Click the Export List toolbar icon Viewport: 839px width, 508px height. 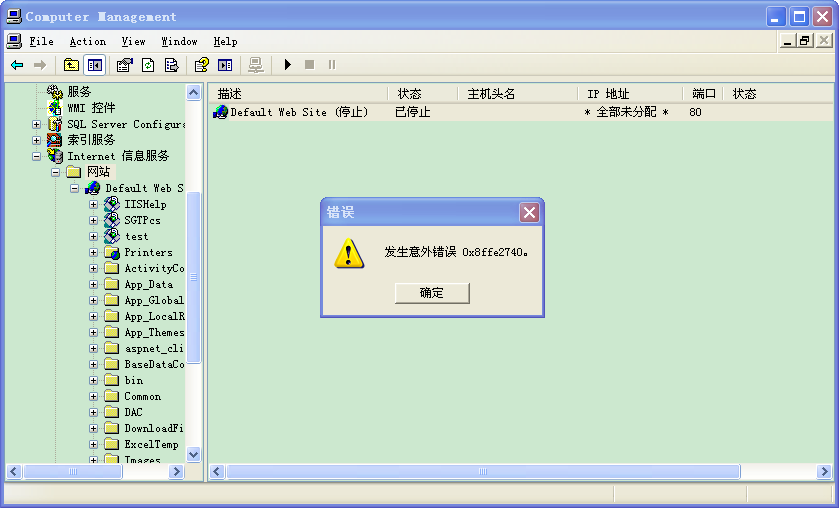(x=171, y=65)
